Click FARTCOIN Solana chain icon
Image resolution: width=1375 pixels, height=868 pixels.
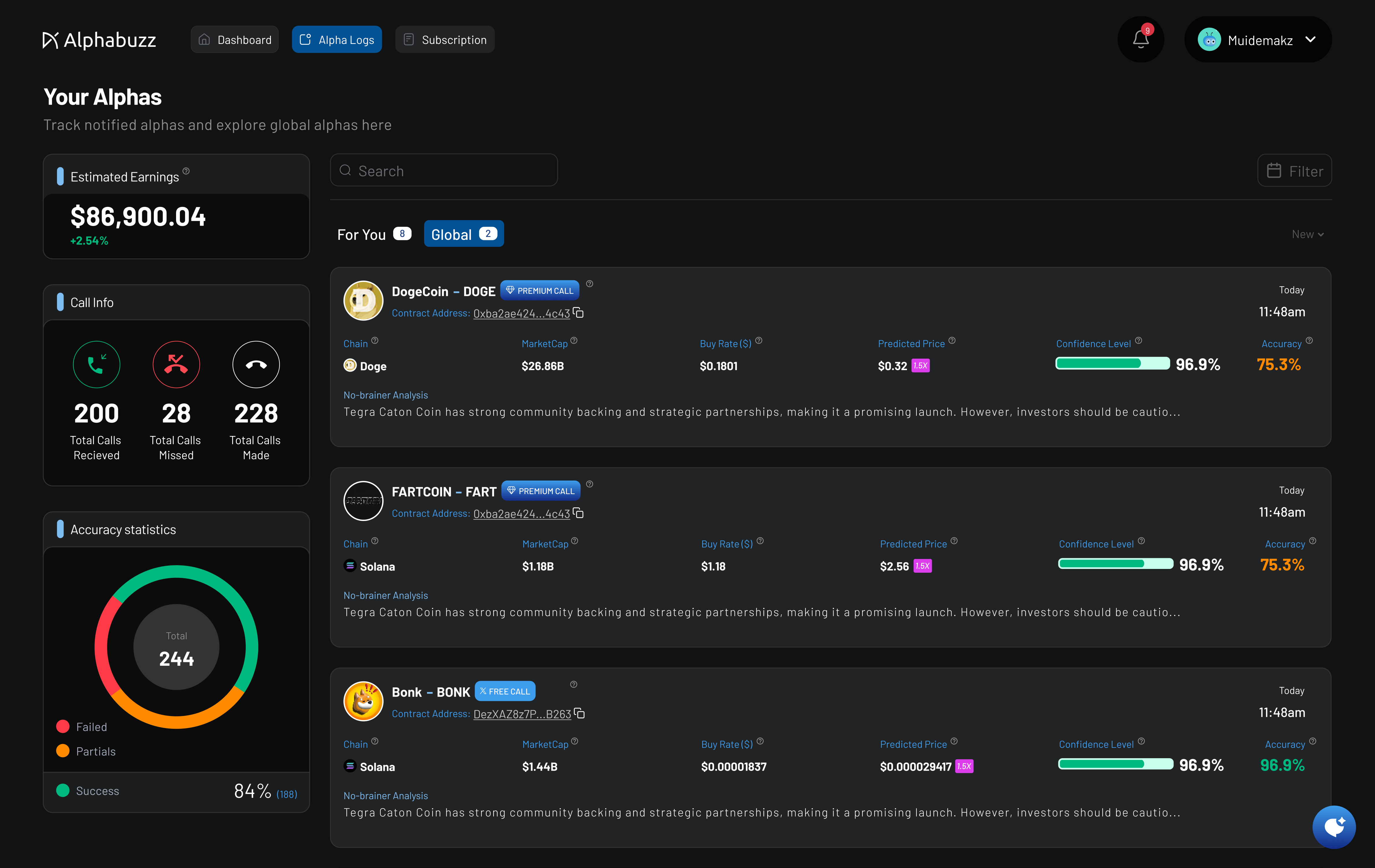click(x=350, y=565)
